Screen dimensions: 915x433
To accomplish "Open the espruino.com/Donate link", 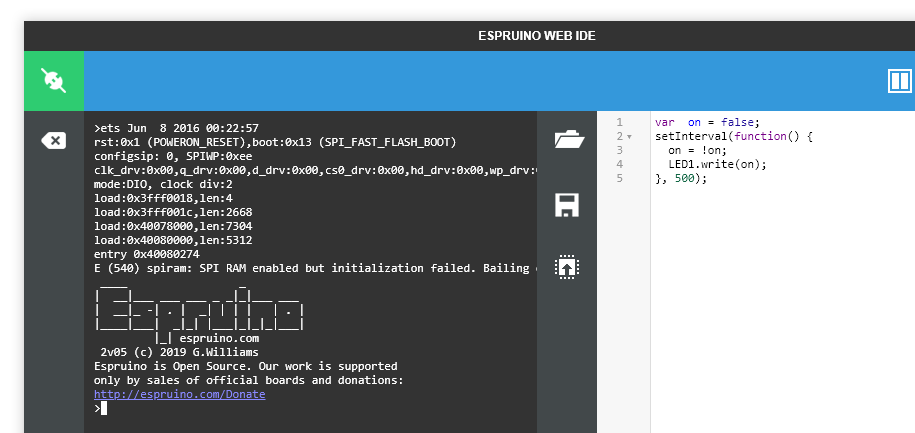I will (x=180, y=394).
